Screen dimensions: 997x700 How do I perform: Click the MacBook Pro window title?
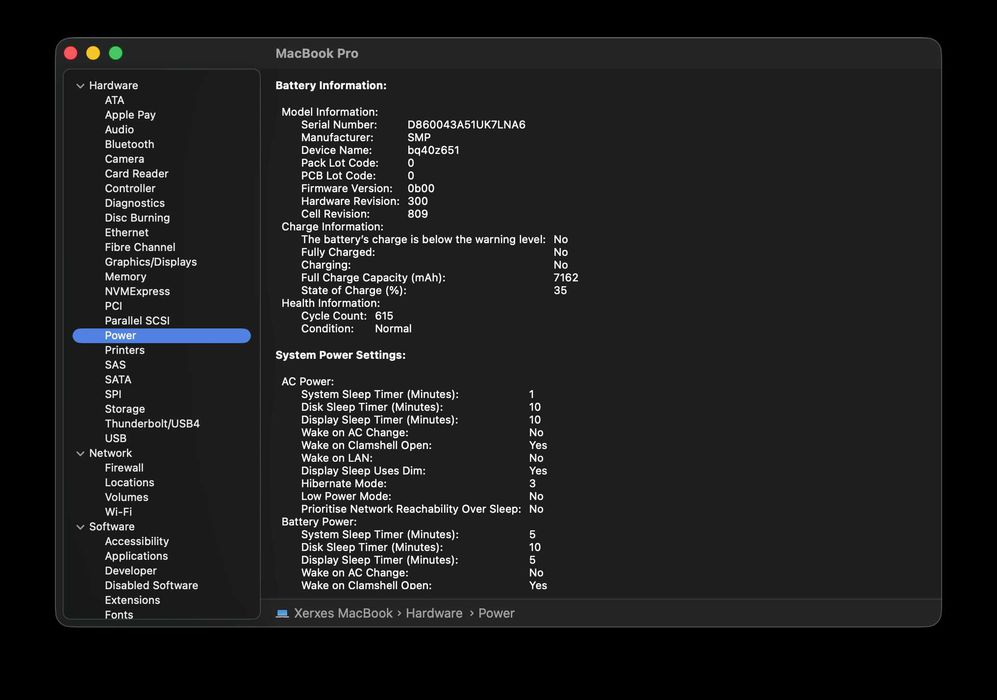click(x=317, y=53)
